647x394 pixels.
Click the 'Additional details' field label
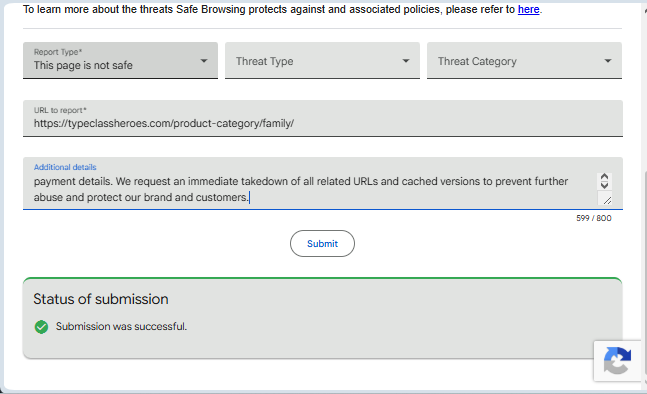(65, 167)
